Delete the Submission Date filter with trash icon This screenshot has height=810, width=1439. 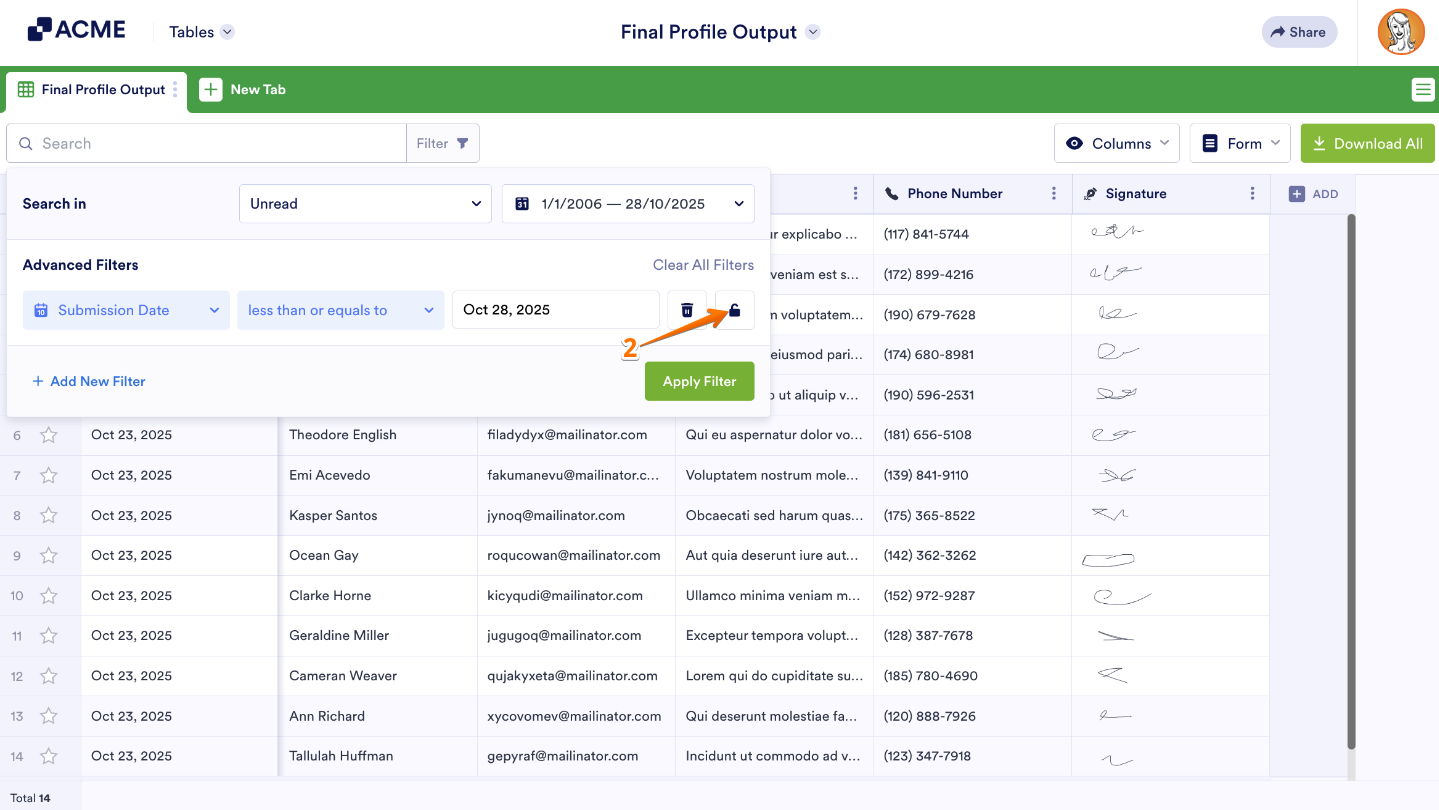click(x=687, y=310)
